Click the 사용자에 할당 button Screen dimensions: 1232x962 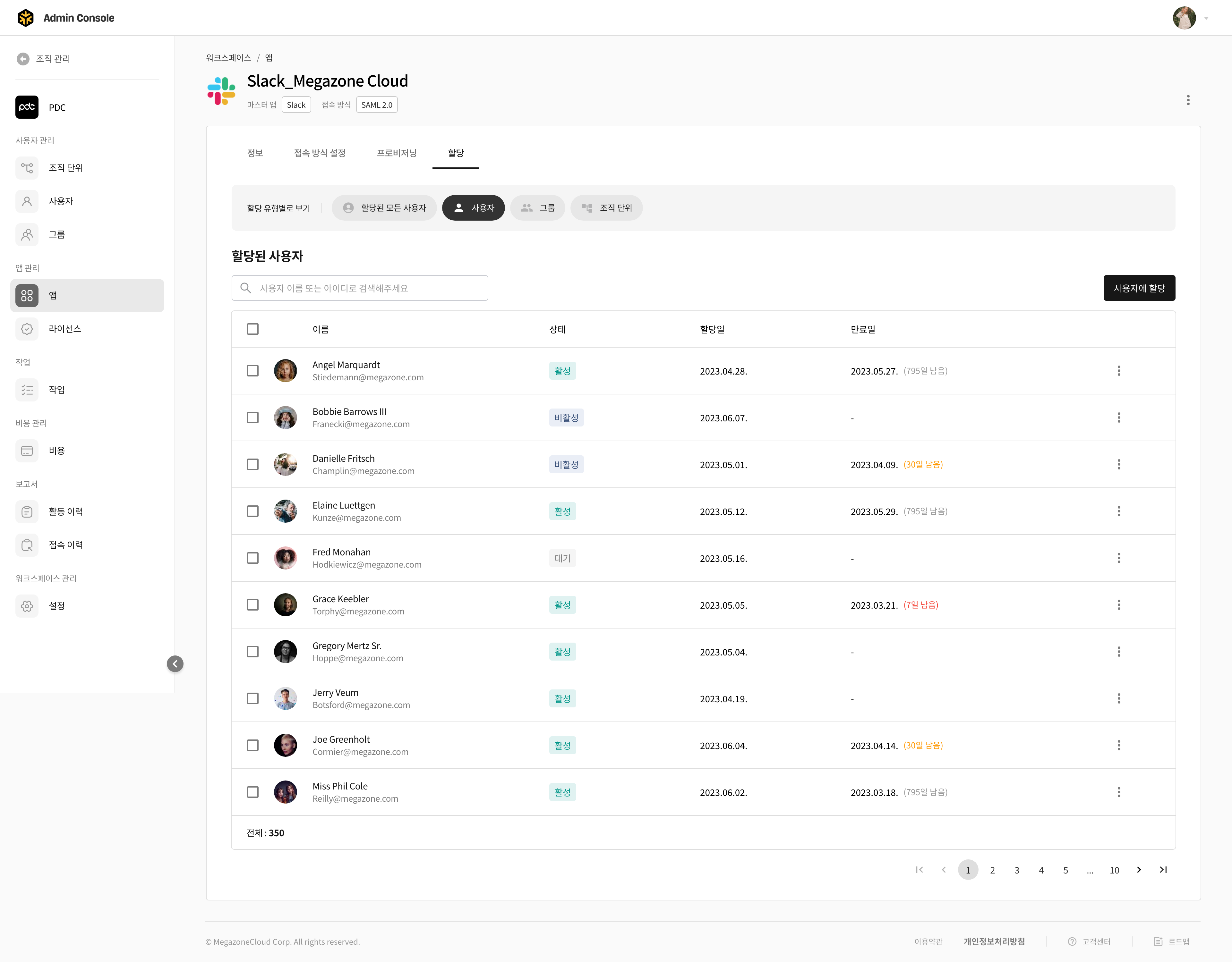click(1140, 288)
